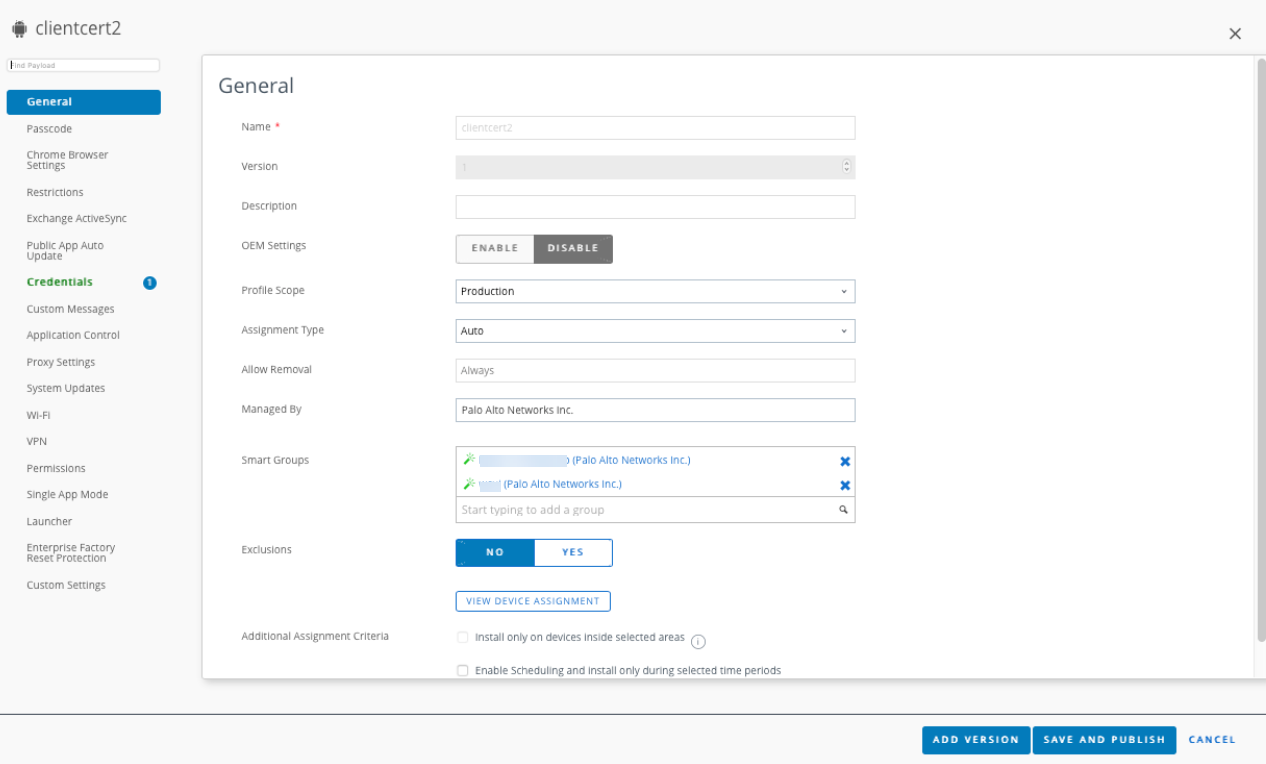Viewport: 1266px width, 764px height.
Task: Check Enable Scheduling time periods option
Action: (x=462, y=671)
